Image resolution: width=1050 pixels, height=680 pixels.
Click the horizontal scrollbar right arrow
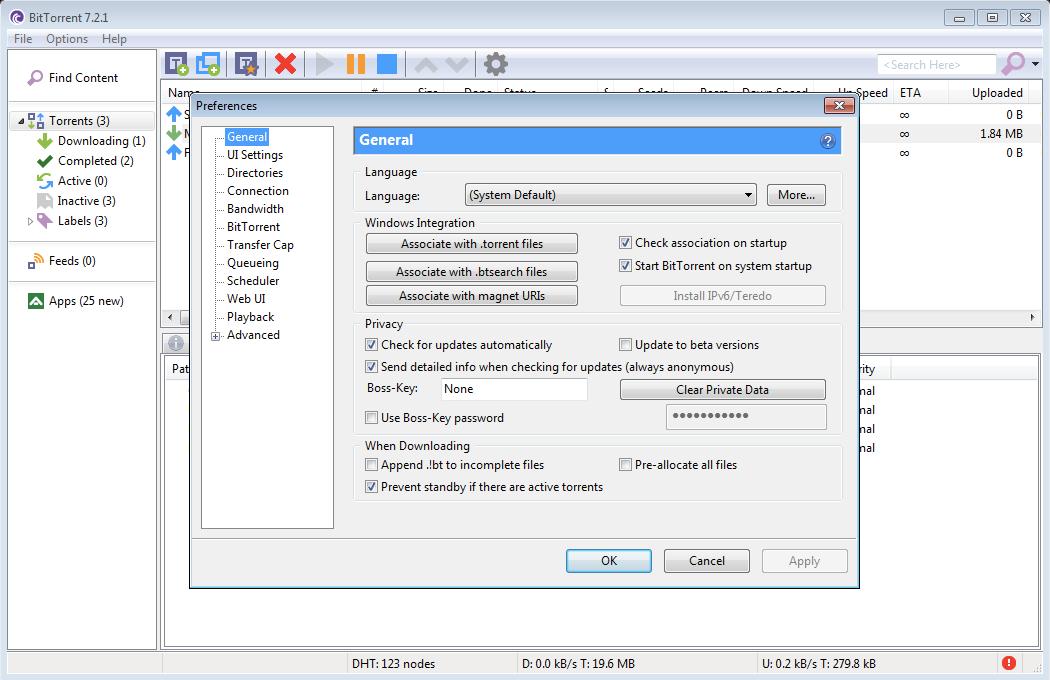coord(1032,318)
